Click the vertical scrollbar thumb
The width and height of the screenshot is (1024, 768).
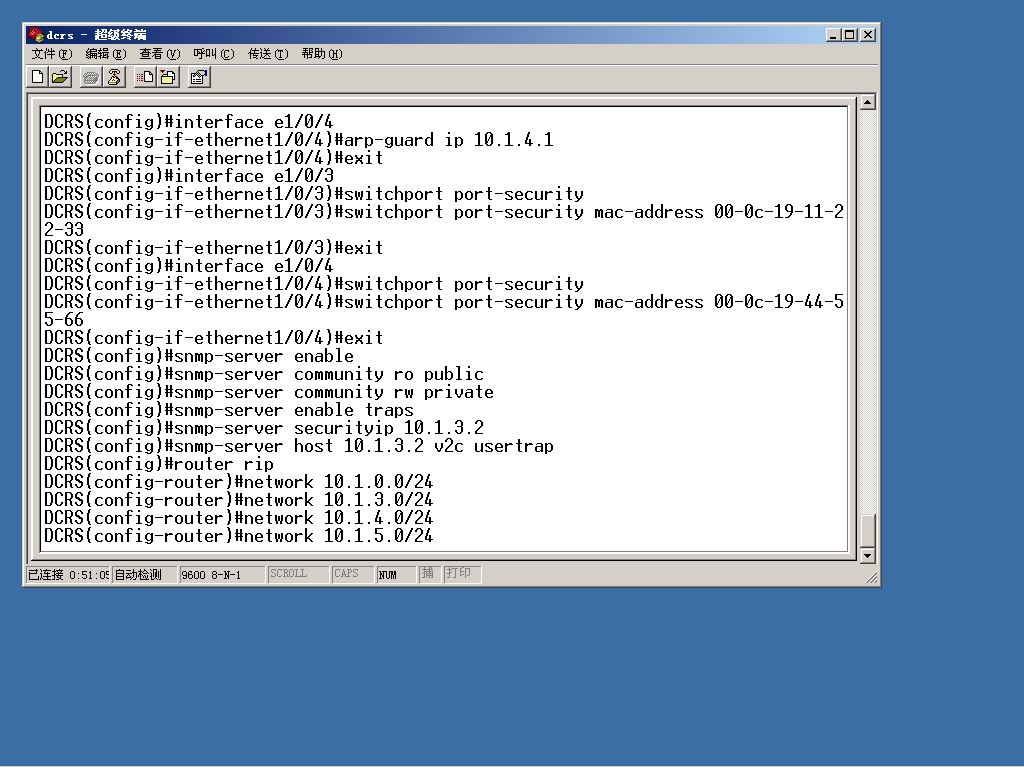click(867, 531)
